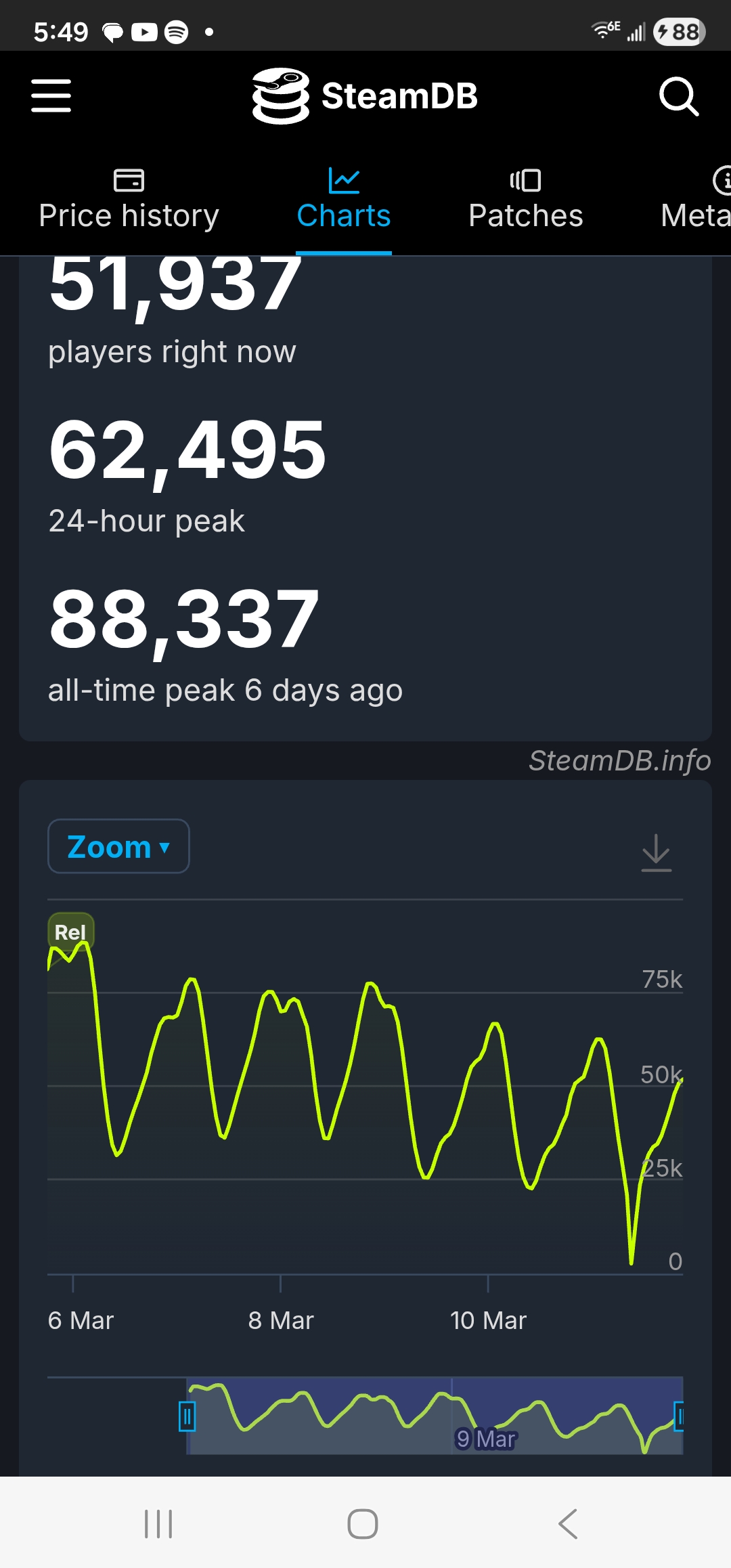Download the chart data
Image resolution: width=731 pixels, height=1568 pixels.
click(655, 852)
